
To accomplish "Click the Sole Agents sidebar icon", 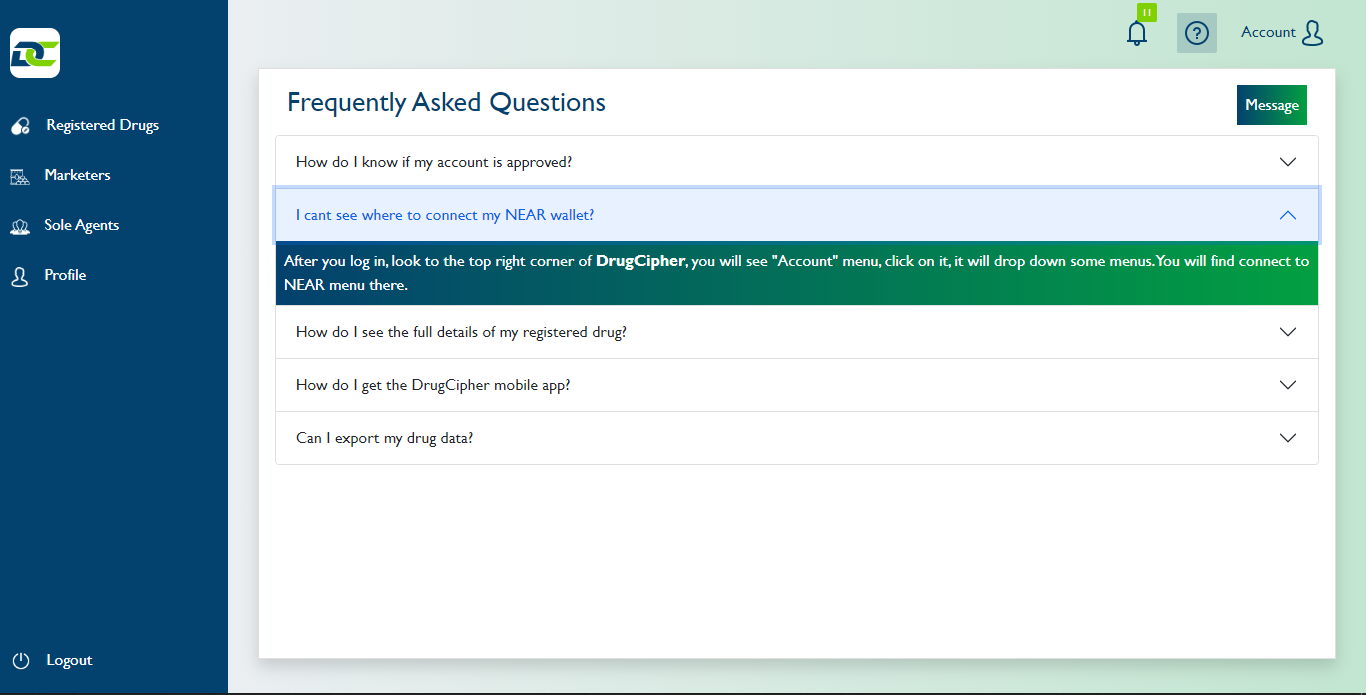I will point(20,226).
